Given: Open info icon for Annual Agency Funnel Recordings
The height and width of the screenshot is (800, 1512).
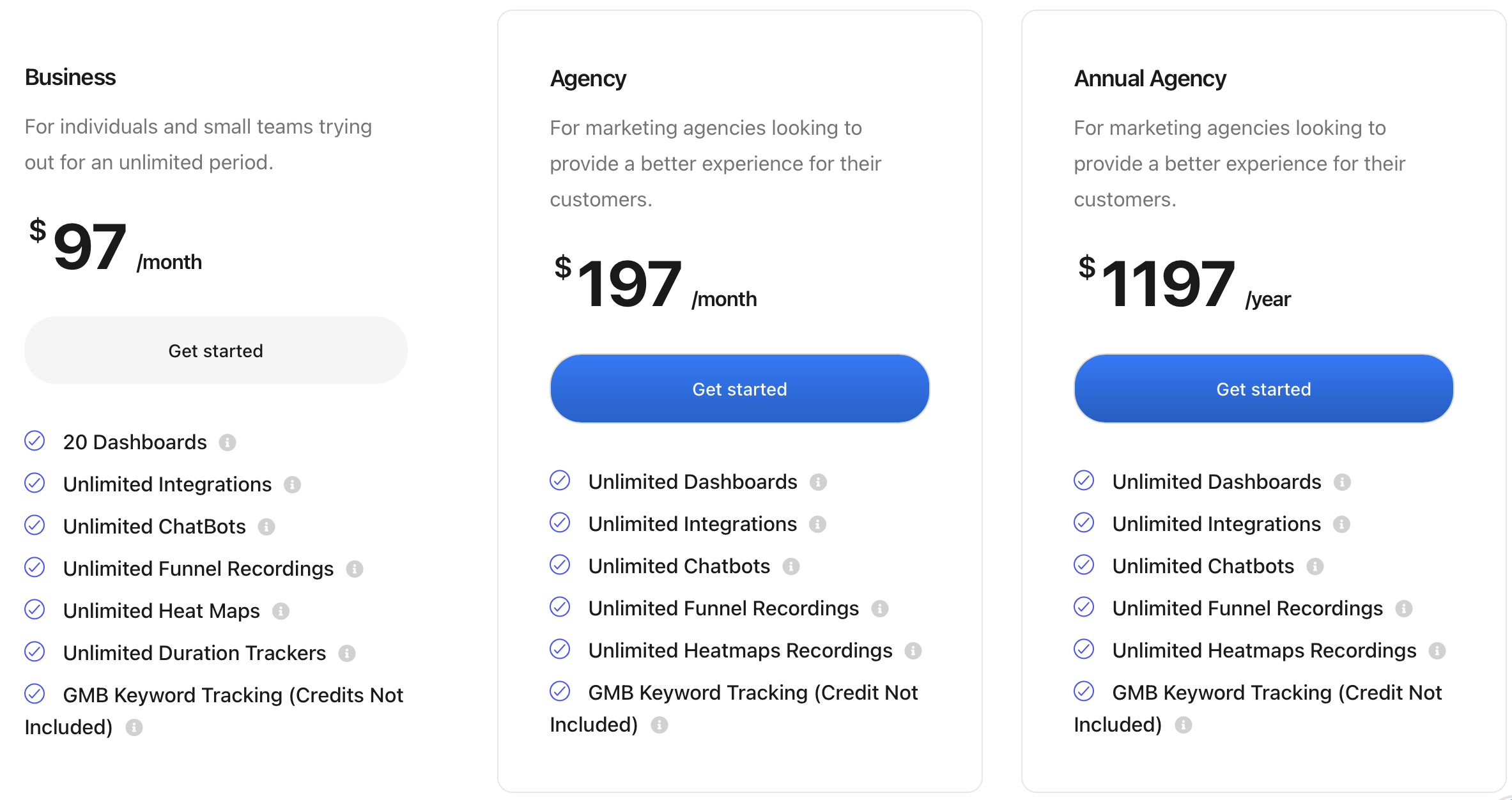Looking at the screenshot, I should (1404, 608).
